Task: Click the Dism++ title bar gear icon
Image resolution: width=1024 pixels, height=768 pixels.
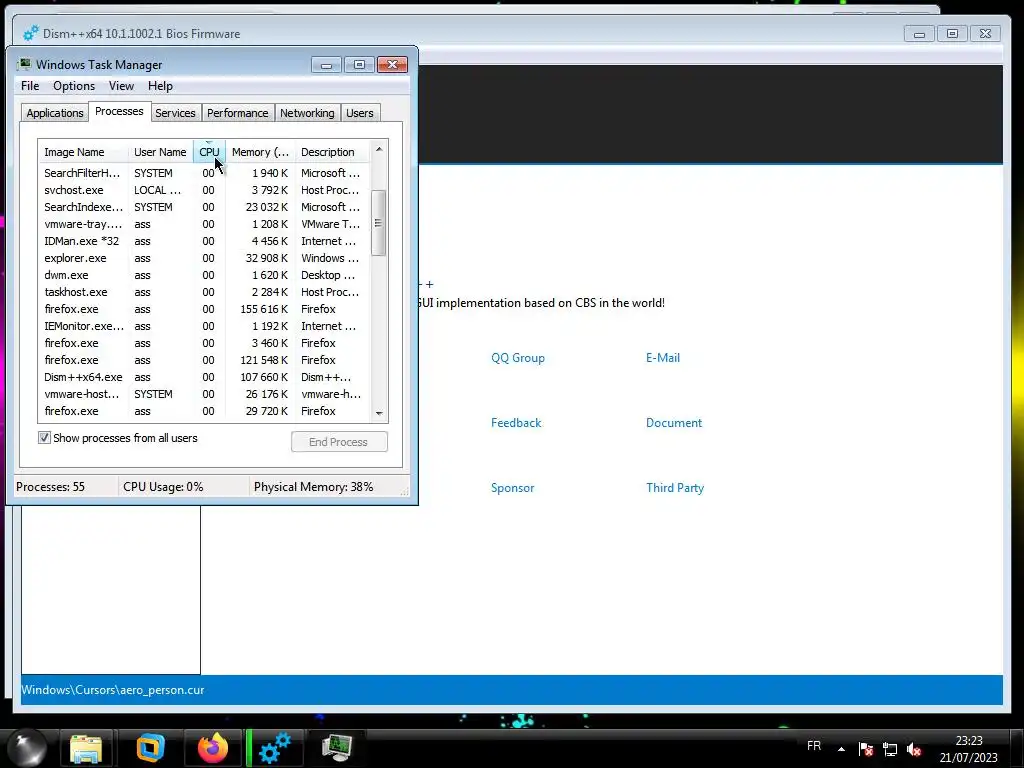Action: click(30, 33)
